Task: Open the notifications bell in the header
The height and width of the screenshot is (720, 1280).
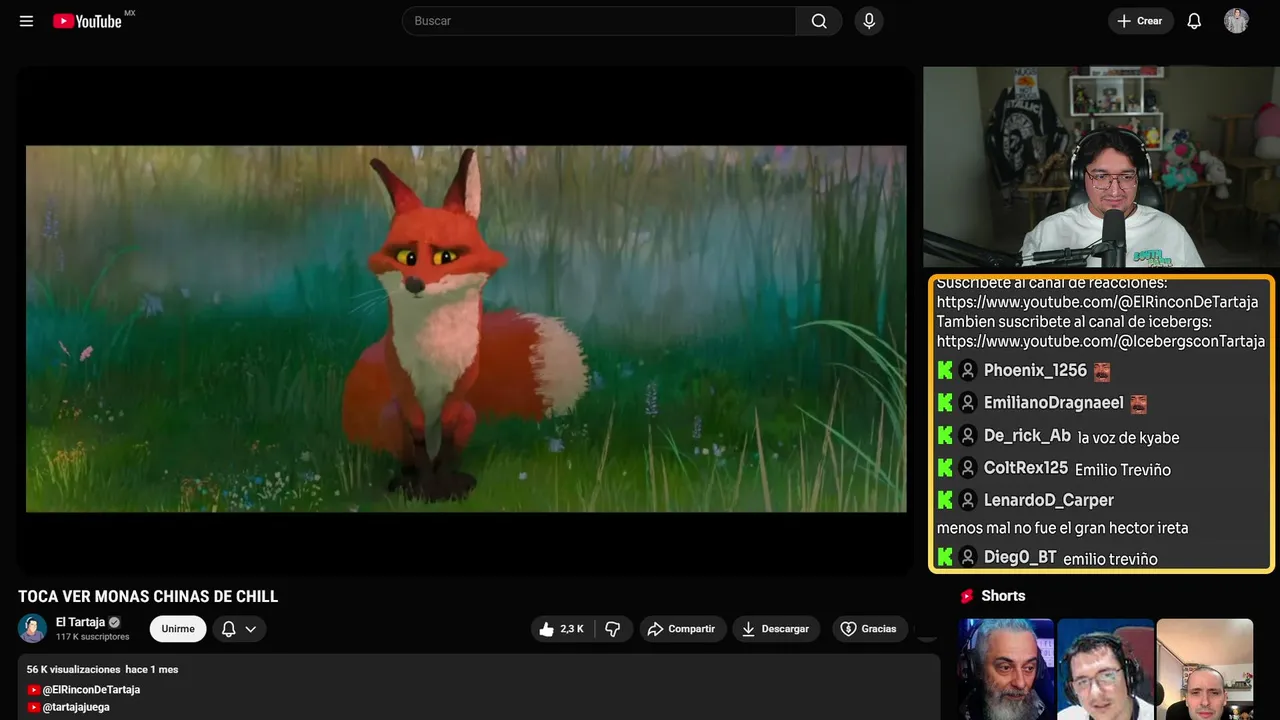Action: point(1194,21)
